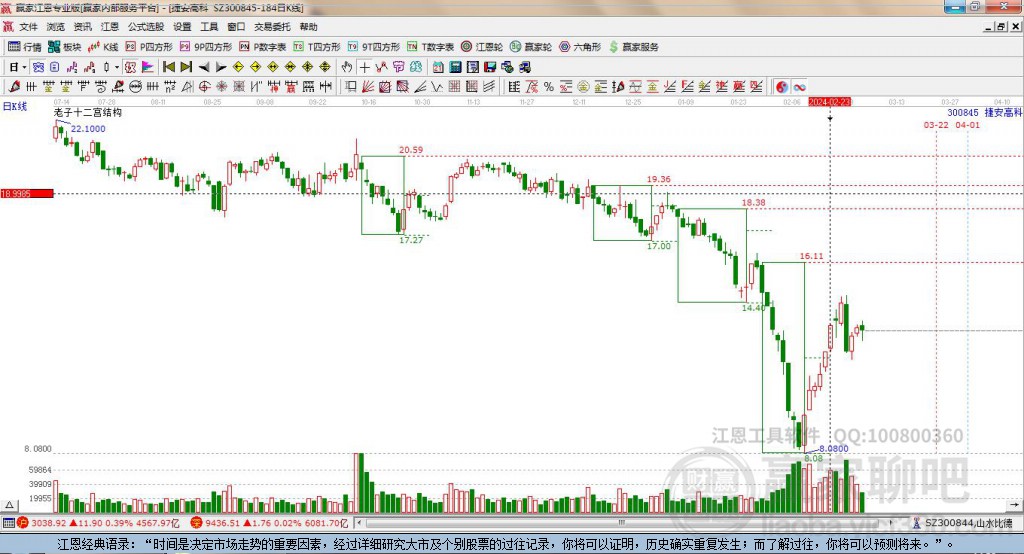
Task: Click the blue infinity symbol icon
Action: point(799,86)
